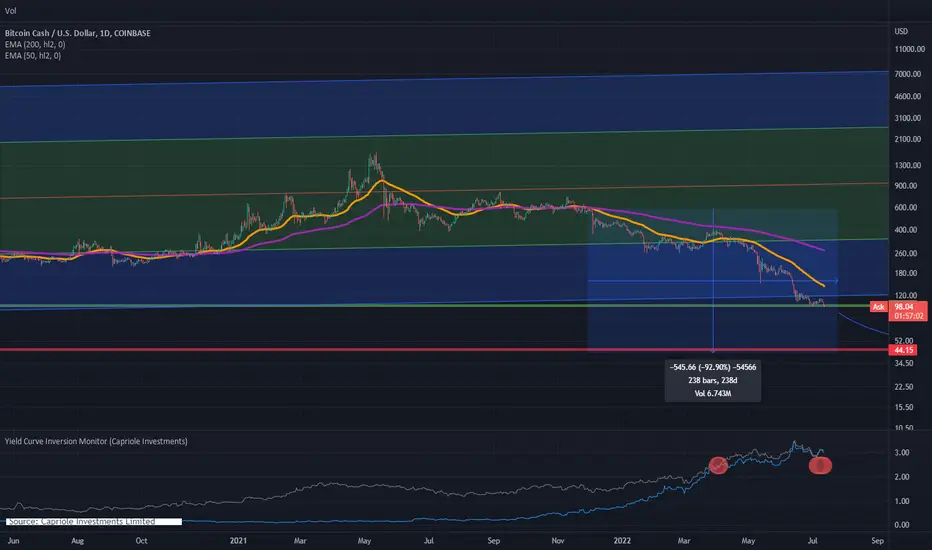The height and width of the screenshot is (550, 932).
Task: Click the Oct label on the time axis
Action: 141,541
